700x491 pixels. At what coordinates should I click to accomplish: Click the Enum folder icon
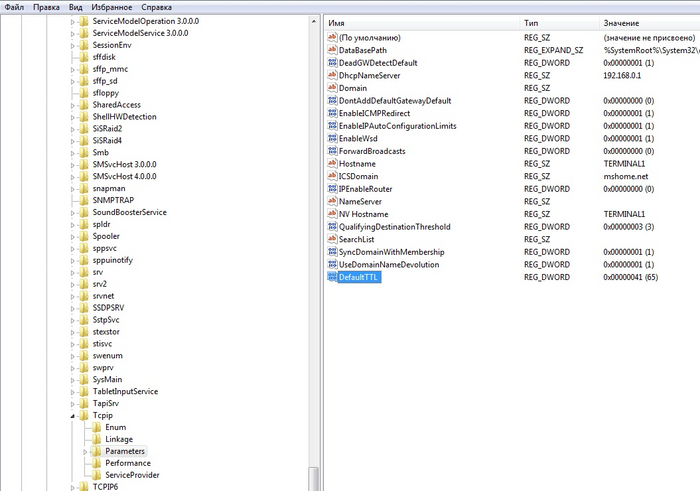click(x=96, y=428)
